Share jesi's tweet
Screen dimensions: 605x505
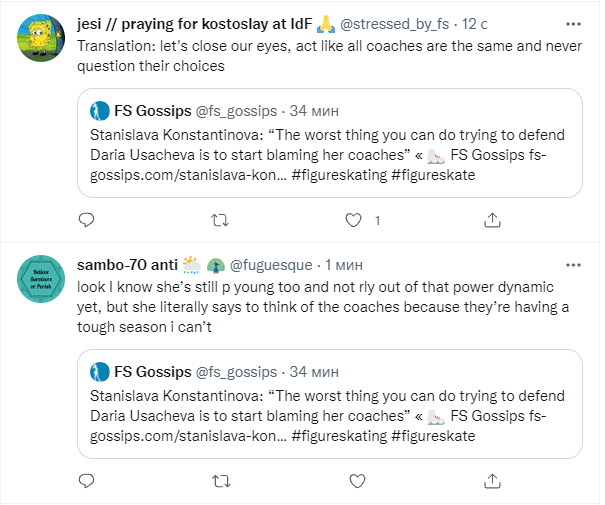pyautogui.click(x=491, y=219)
